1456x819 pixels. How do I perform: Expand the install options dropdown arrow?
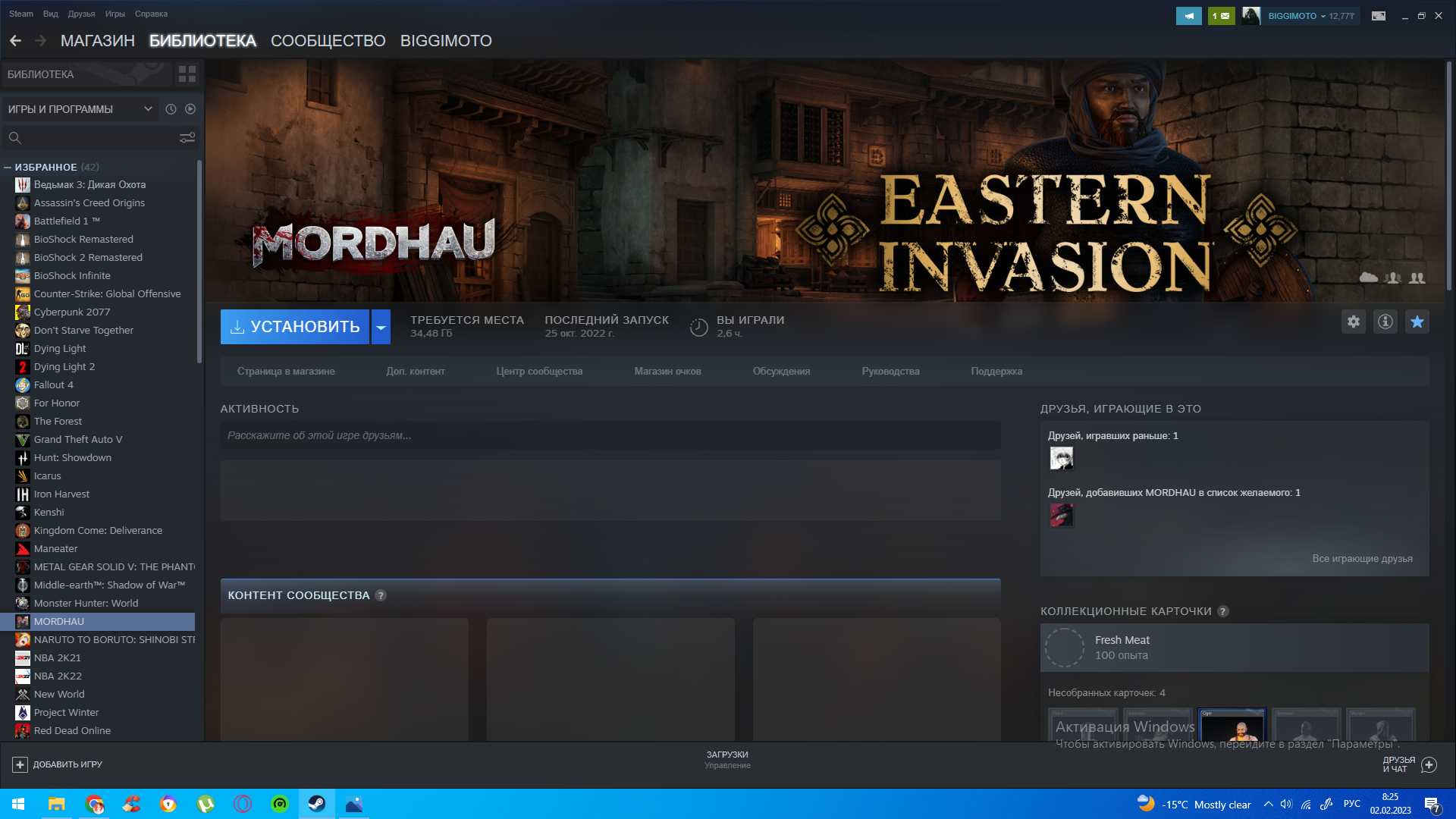pyautogui.click(x=381, y=327)
